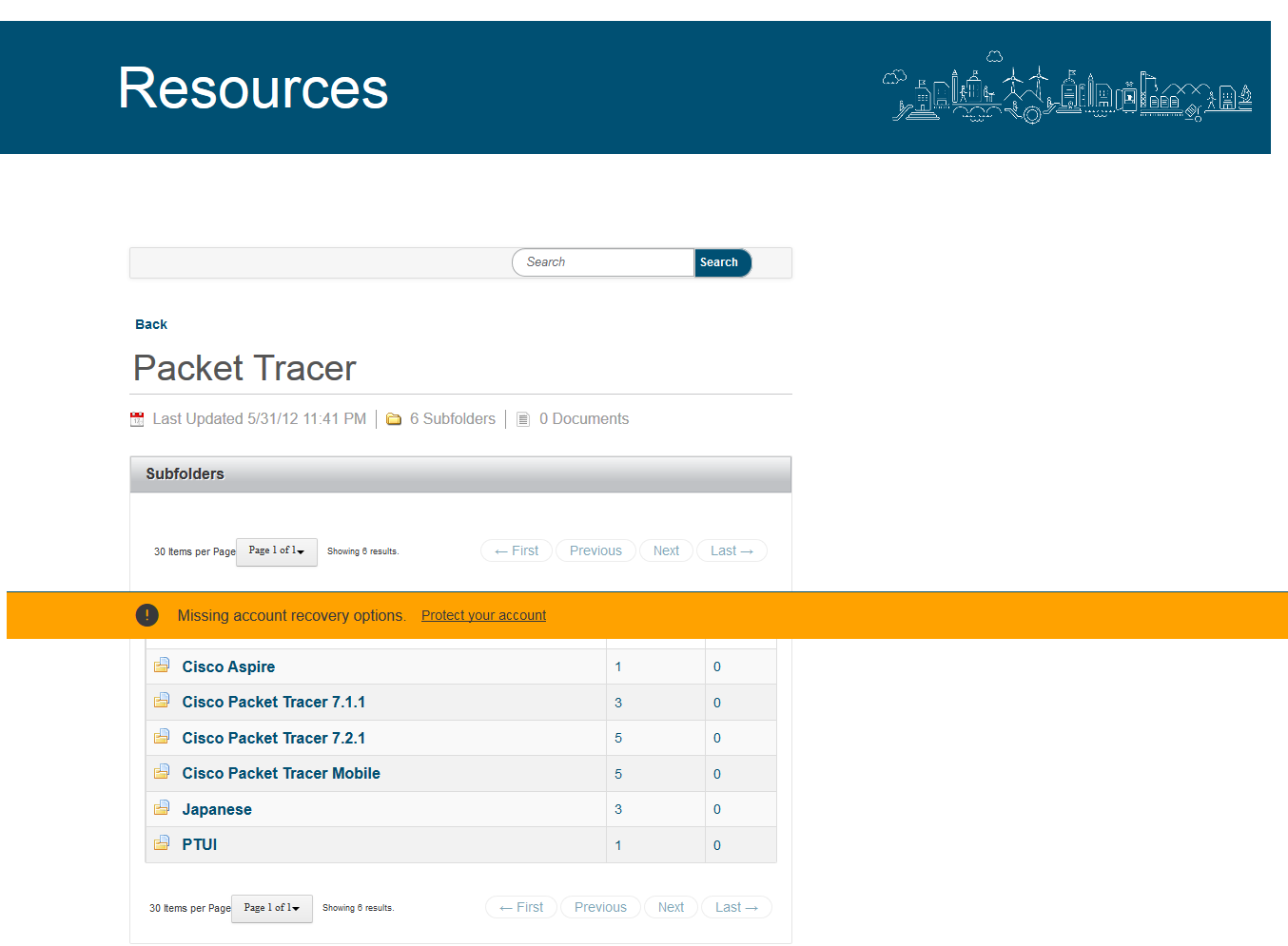Screen dimensions: 1288x946
Task: Open the Cisco Packet Tracer 7.1.1 subfolder
Action: 274,702
